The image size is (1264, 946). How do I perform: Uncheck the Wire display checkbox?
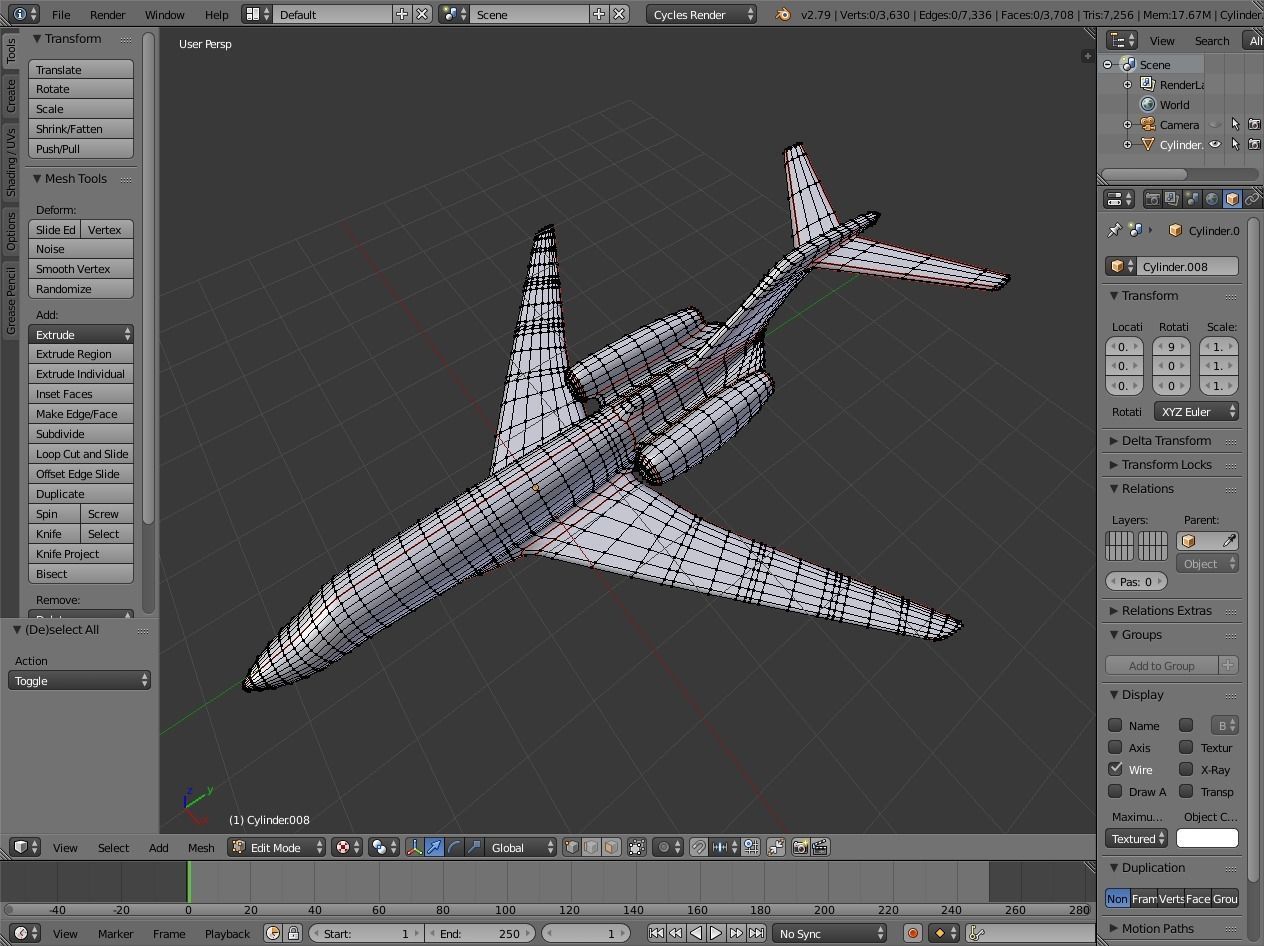(x=1115, y=769)
